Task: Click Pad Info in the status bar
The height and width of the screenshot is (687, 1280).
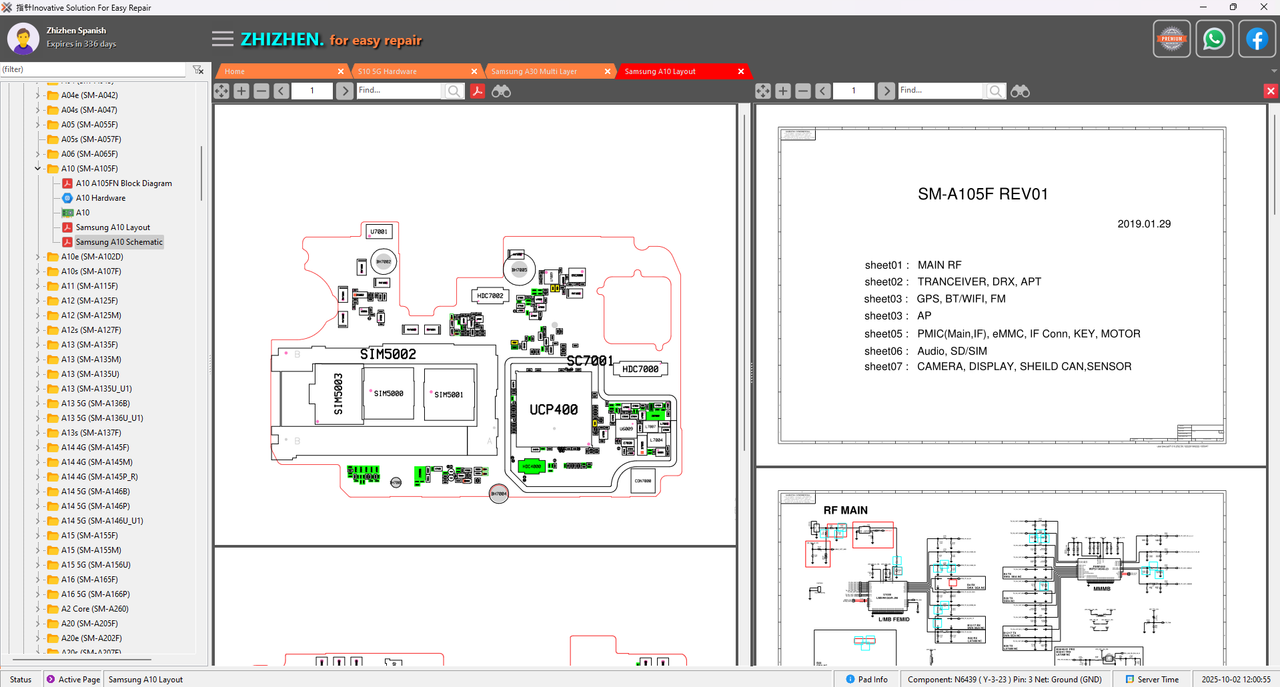Action: (866, 680)
